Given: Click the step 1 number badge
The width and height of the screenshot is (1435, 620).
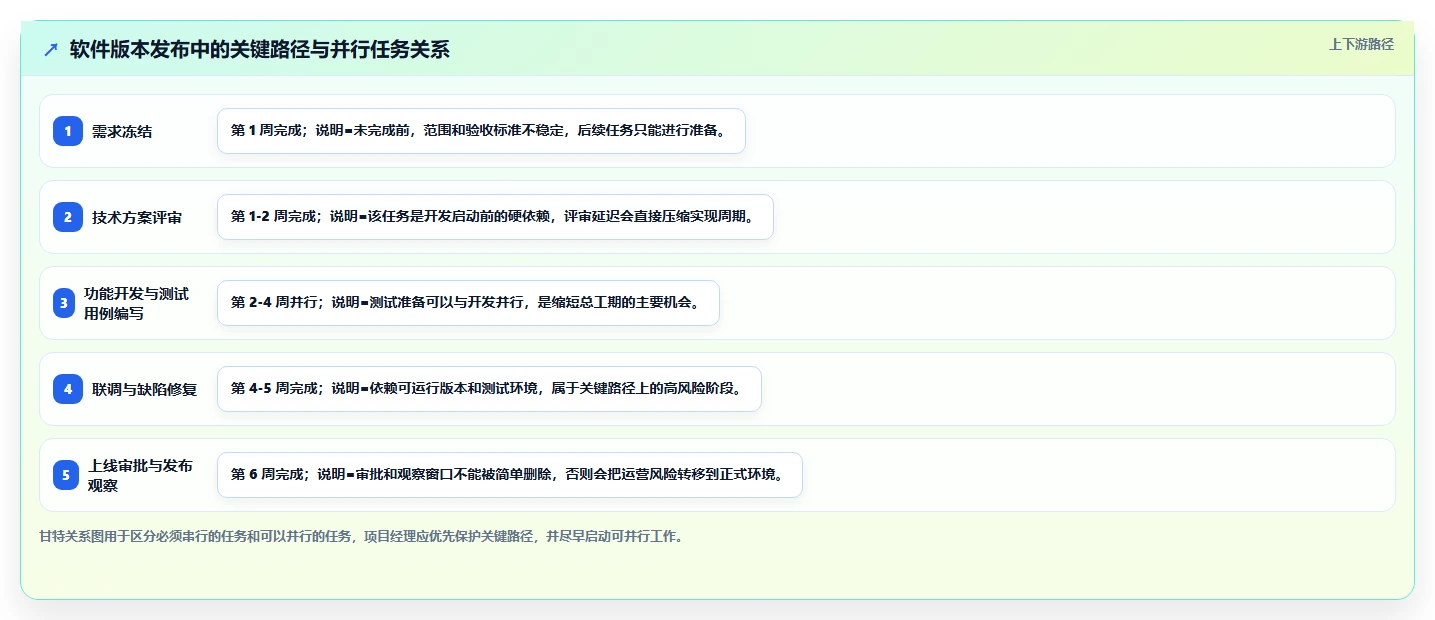Looking at the screenshot, I should click(x=68, y=131).
